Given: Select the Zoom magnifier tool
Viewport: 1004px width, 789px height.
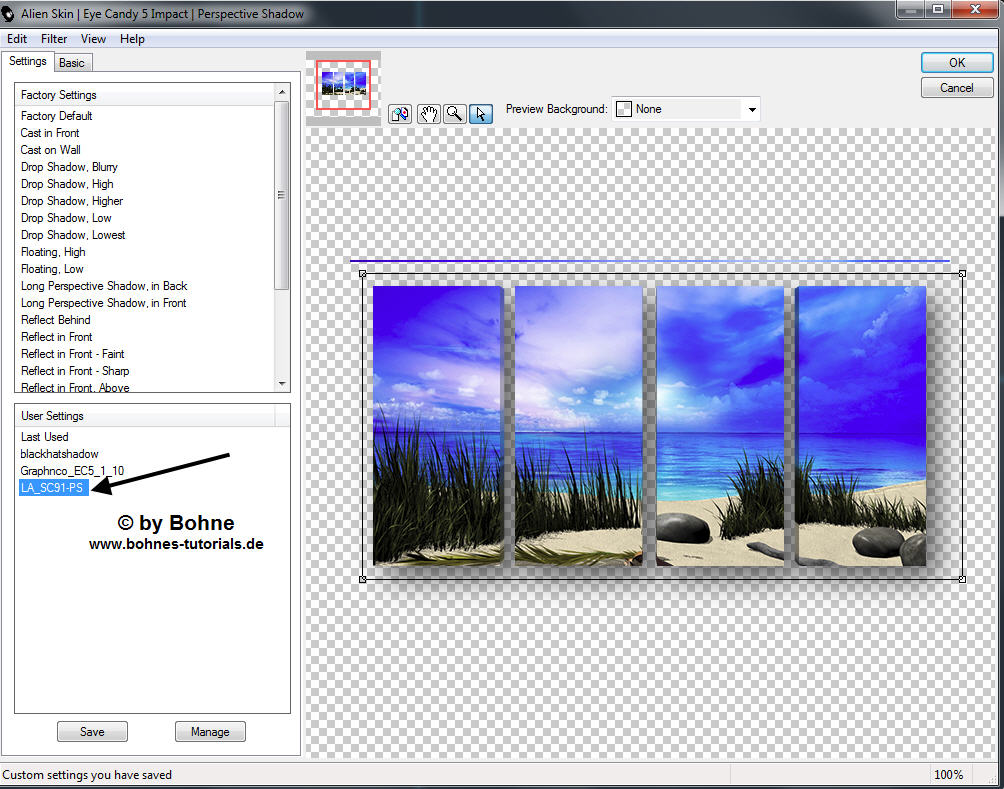Looking at the screenshot, I should pos(454,113).
